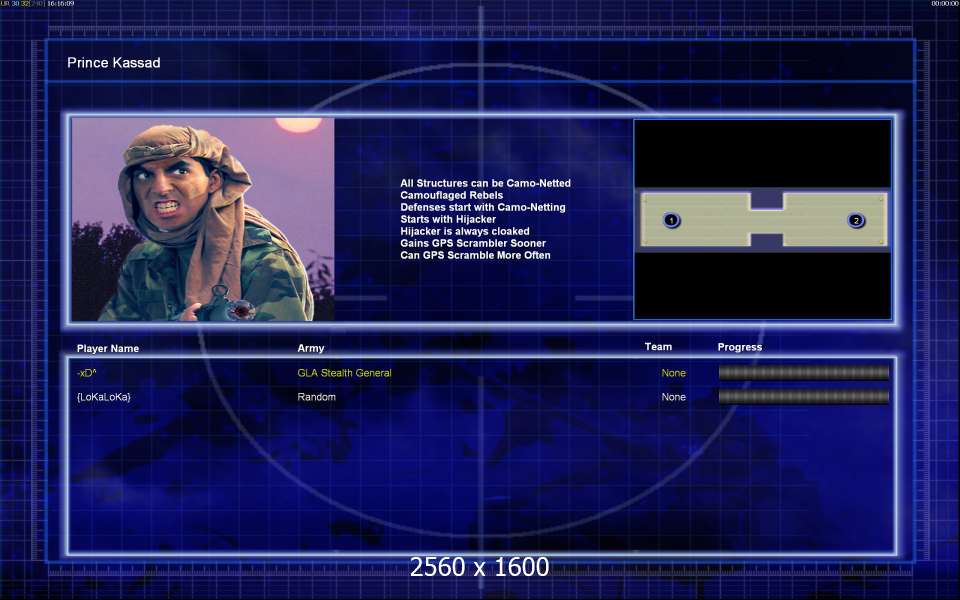Select player name {LoKaLoKa}
The height and width of the screenshot is (600, 960).
pyautogui.click(x=103, y=397)
